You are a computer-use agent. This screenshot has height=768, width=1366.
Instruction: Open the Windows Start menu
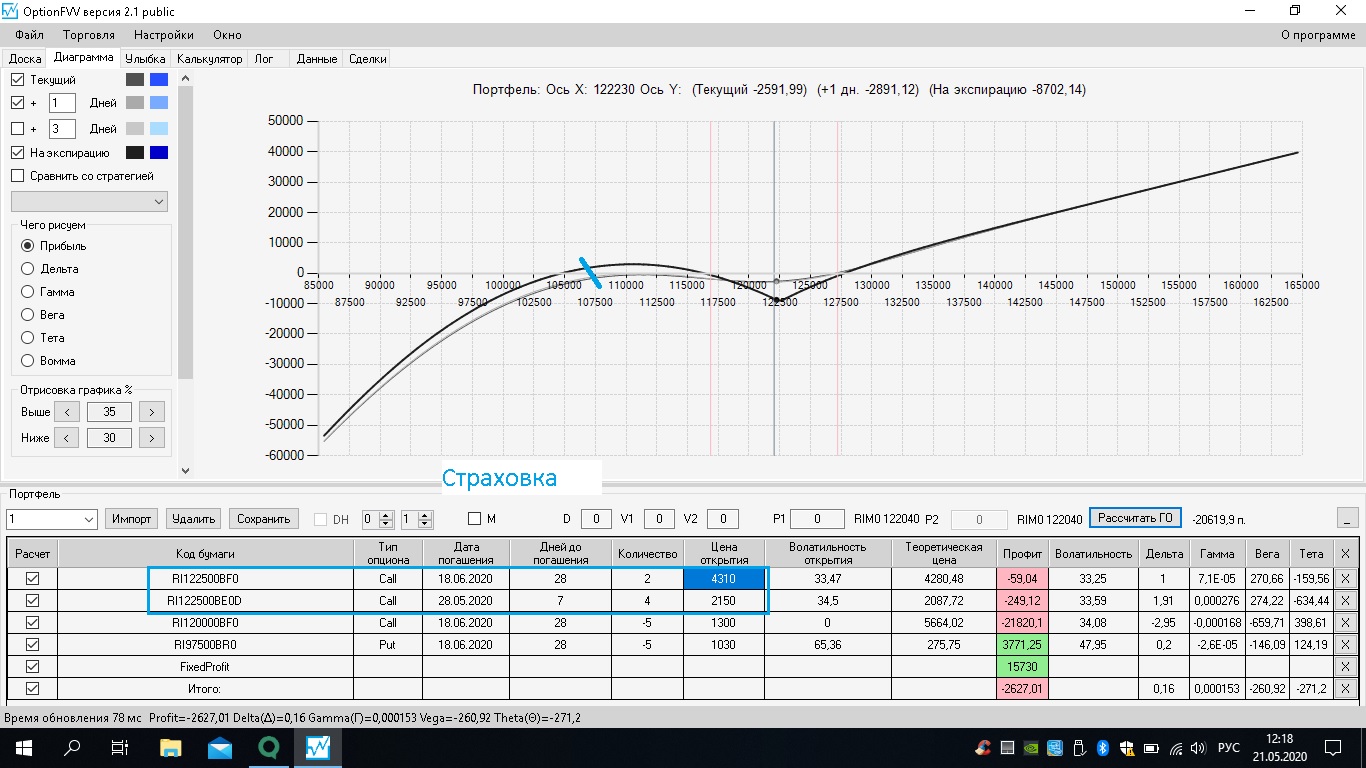point(23,747)
